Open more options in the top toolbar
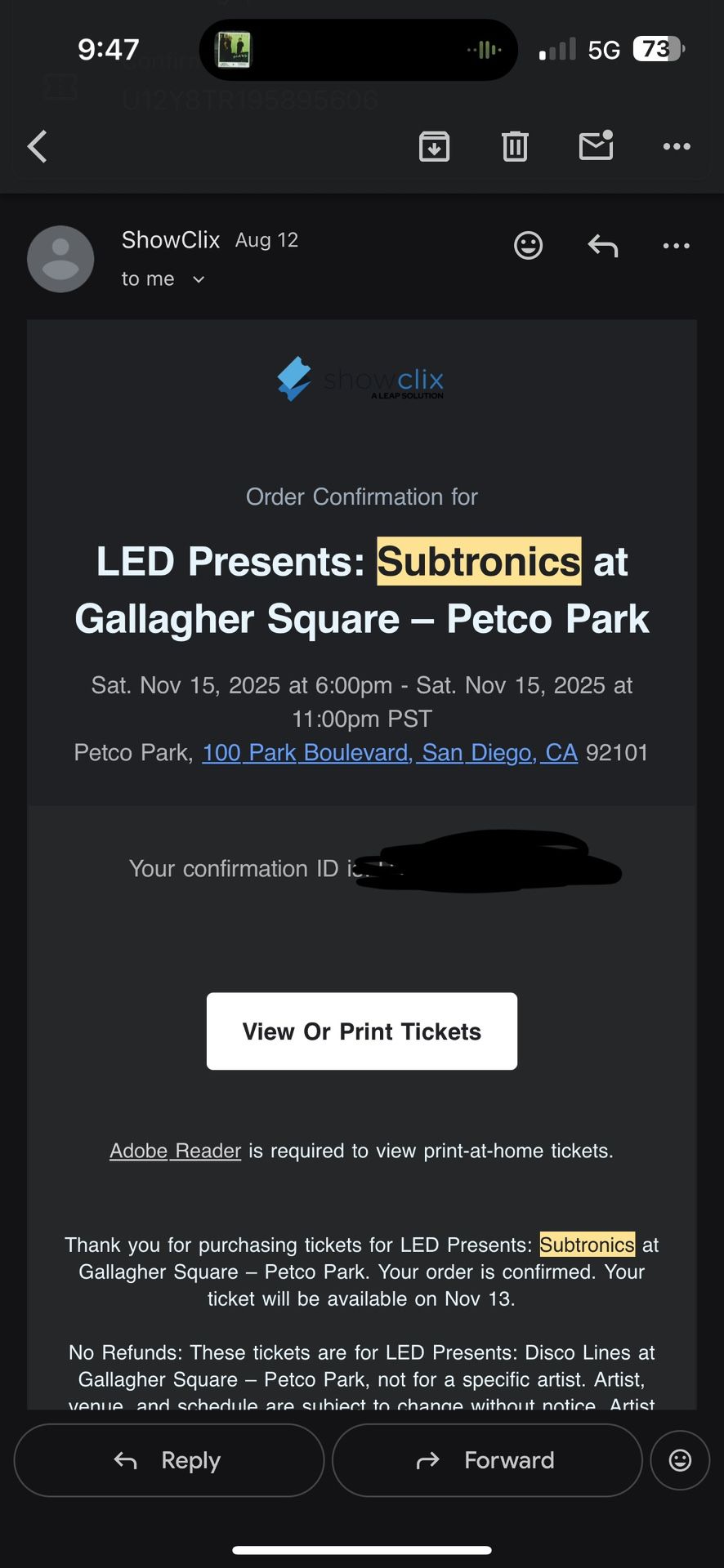 (x=676, y=146)
